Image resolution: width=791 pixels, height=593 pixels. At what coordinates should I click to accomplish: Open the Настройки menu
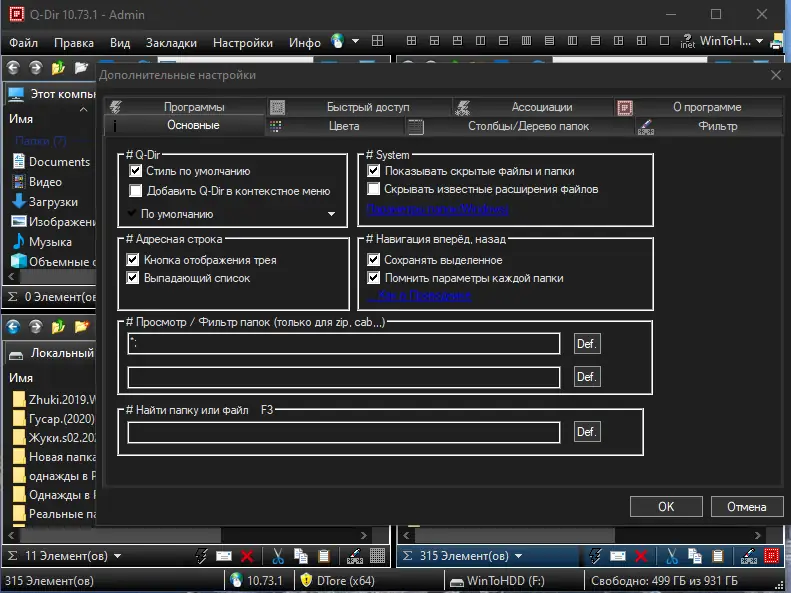(243, 43)
